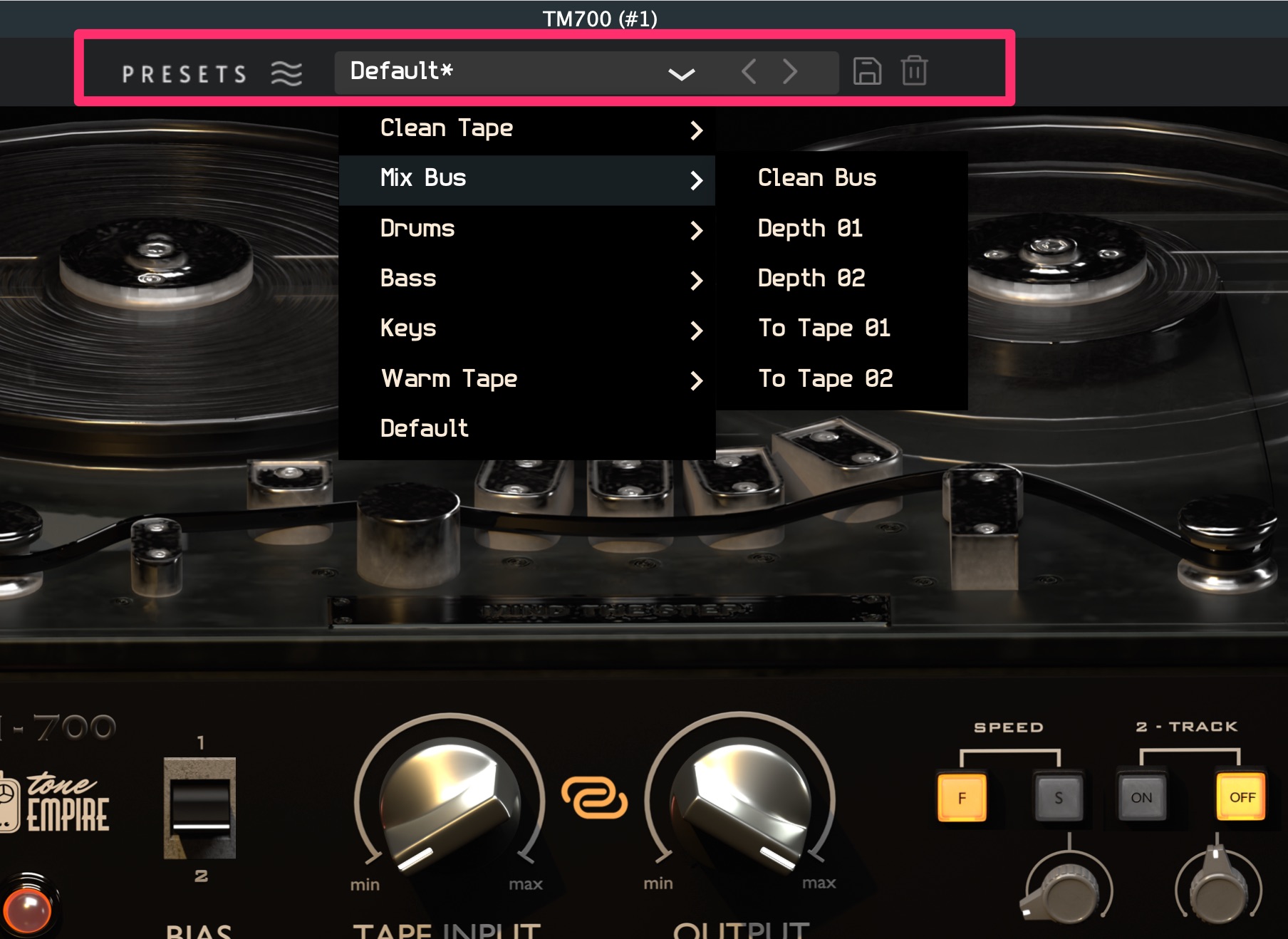Turn 2-Track mode ON
The height and width of the screenshot is (939, 1288).
tap(1141, 797)
